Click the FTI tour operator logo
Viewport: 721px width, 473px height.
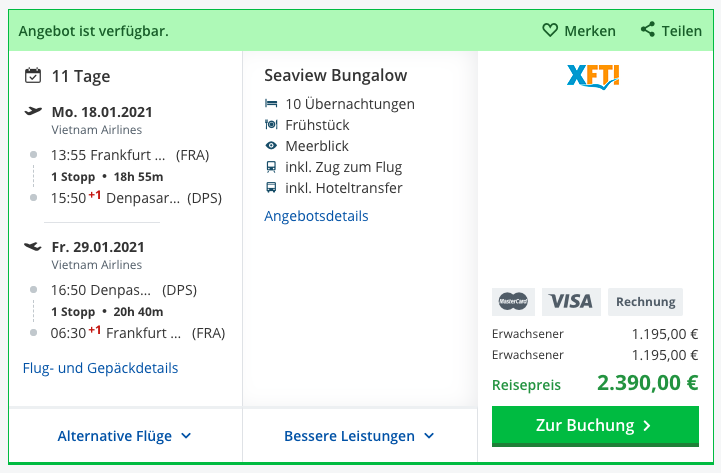click(593, 77)
